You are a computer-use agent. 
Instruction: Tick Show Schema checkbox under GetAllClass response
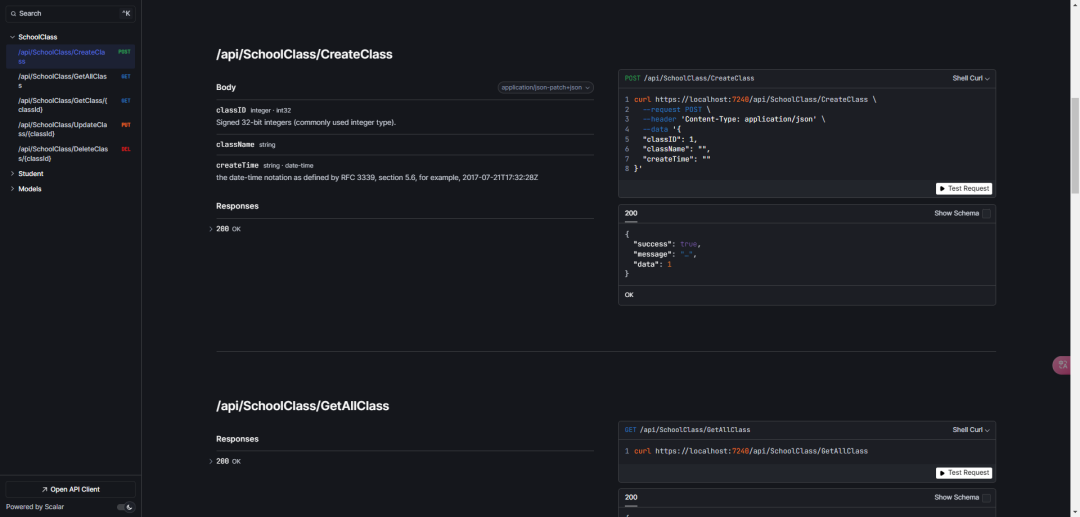[x=986, y=498]
